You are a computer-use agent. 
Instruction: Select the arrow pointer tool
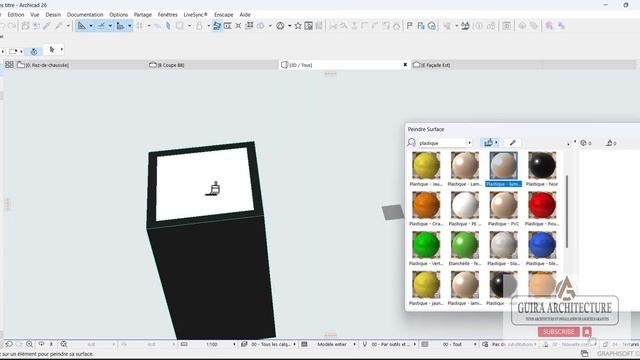pos(52,49)
